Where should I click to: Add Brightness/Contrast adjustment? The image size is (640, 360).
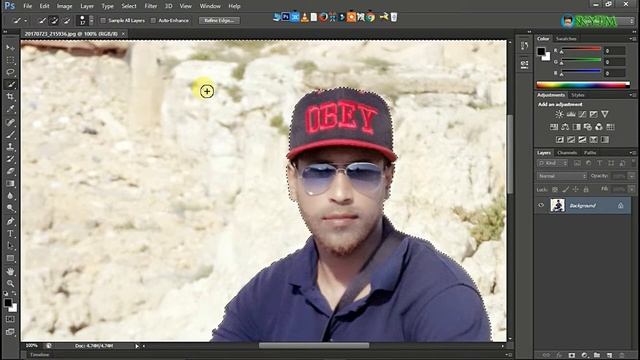coord(559,114)
